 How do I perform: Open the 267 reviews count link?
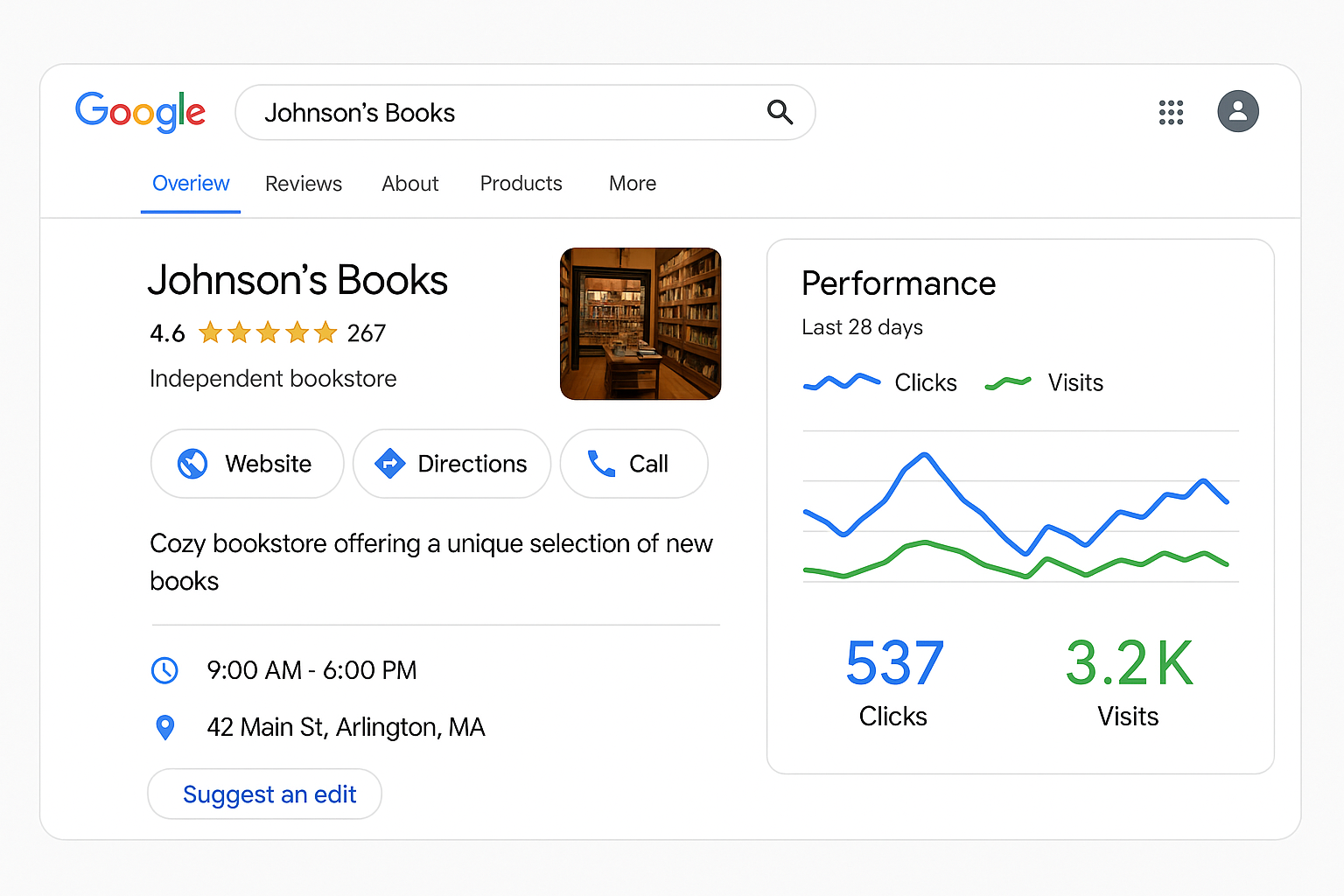click(366, 332)
